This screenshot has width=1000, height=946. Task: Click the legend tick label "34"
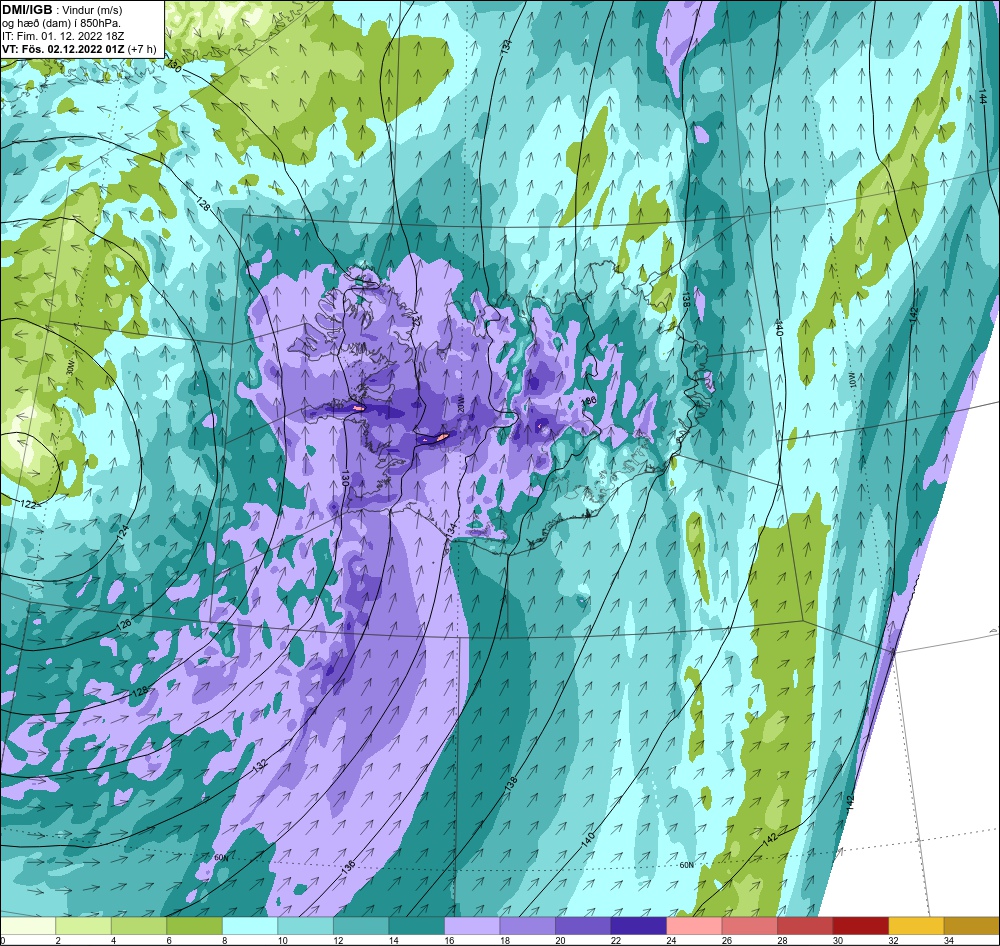(x=948, y=940)
